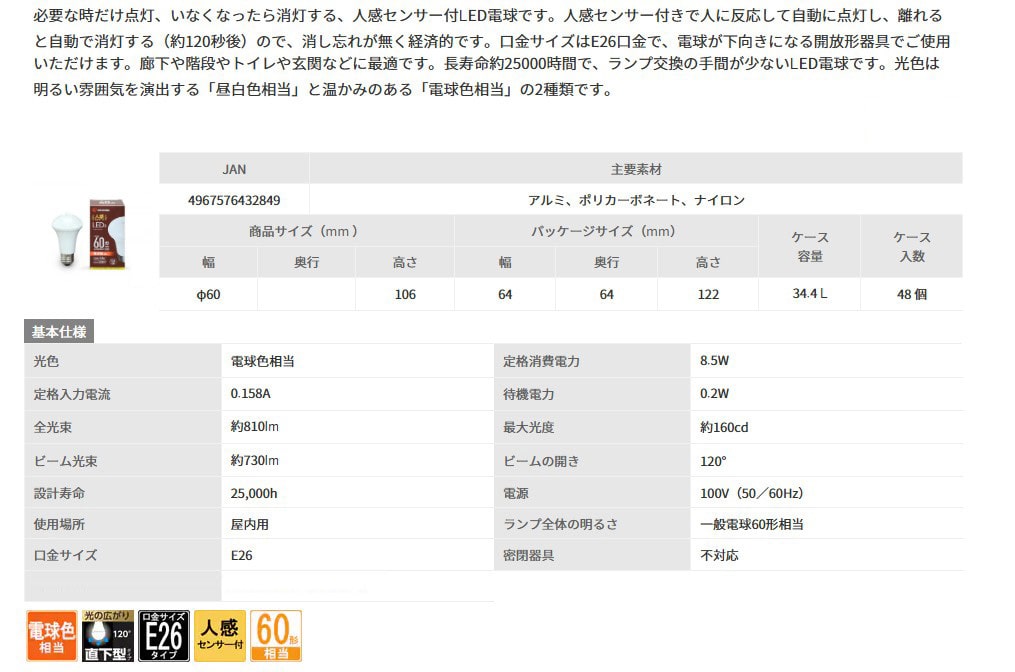Click the 電源 value 100V (50/60Hz)

[x=752, y=493]
